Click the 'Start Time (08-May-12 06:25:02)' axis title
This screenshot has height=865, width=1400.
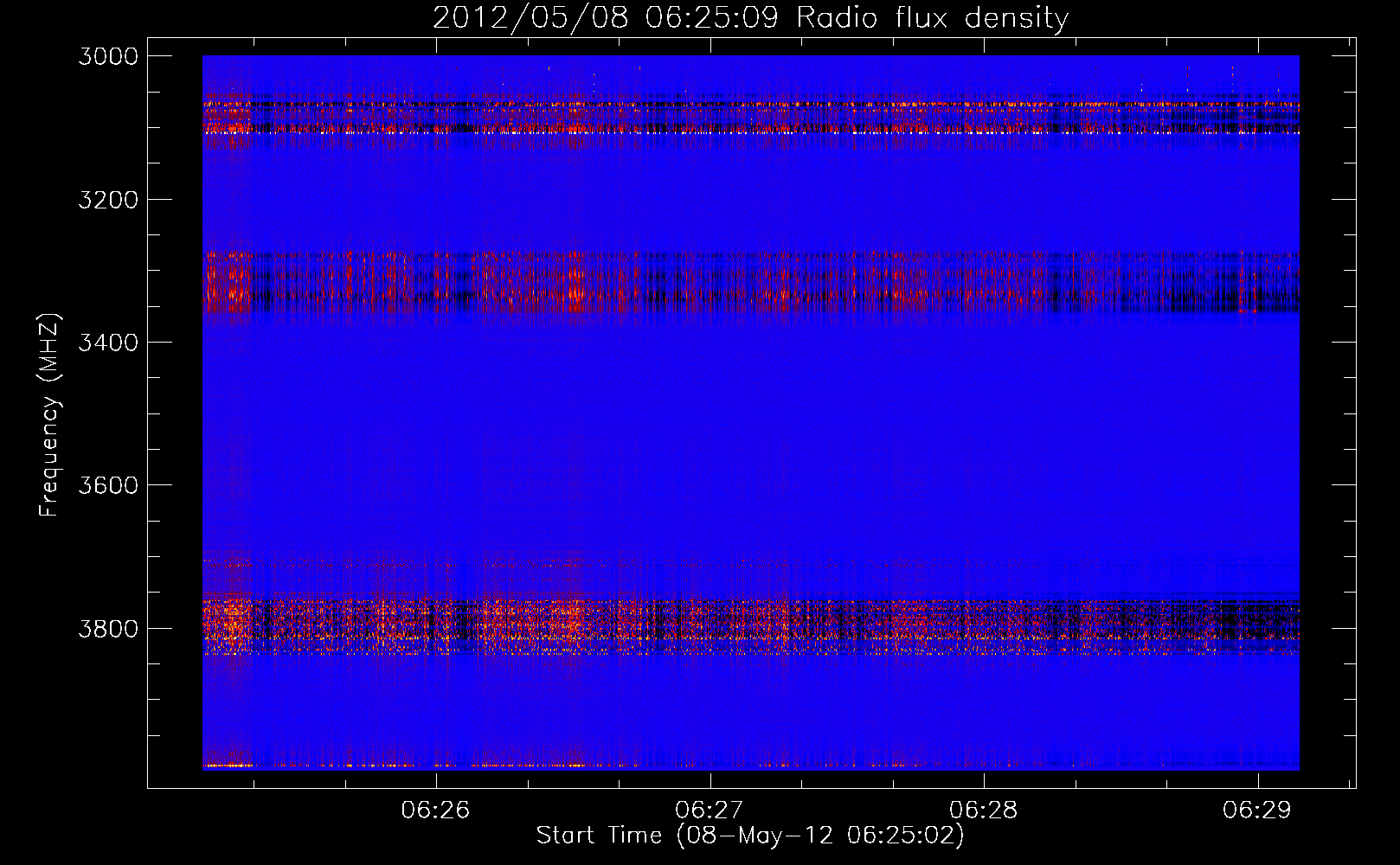coord(750,836)
